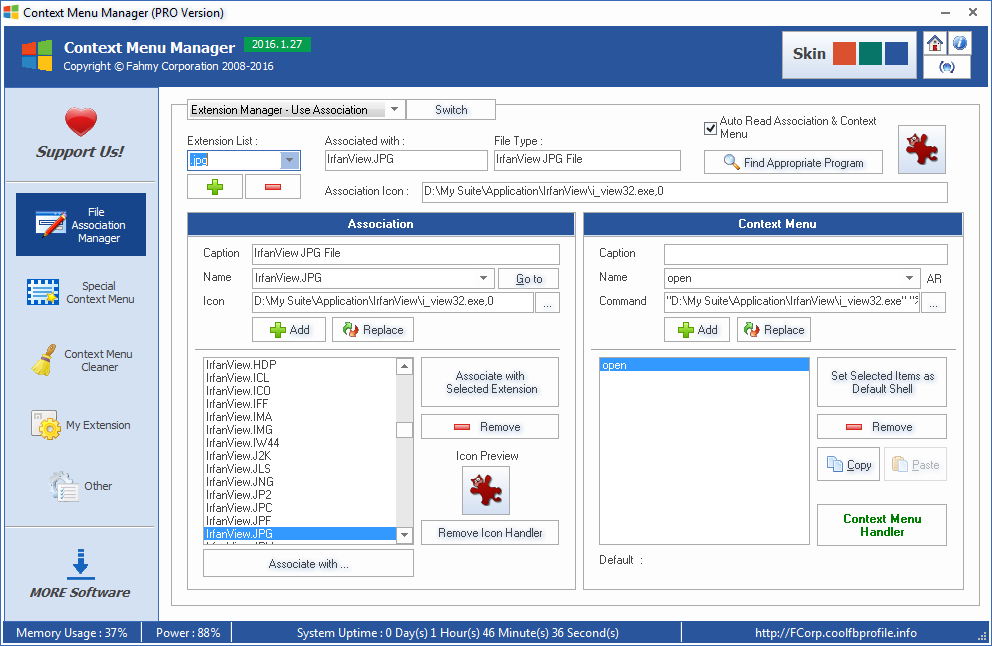Image resolution: width=992 pixels, height=646 pixels.
Task: Click the Power status entry
Action: click(188, 633)
